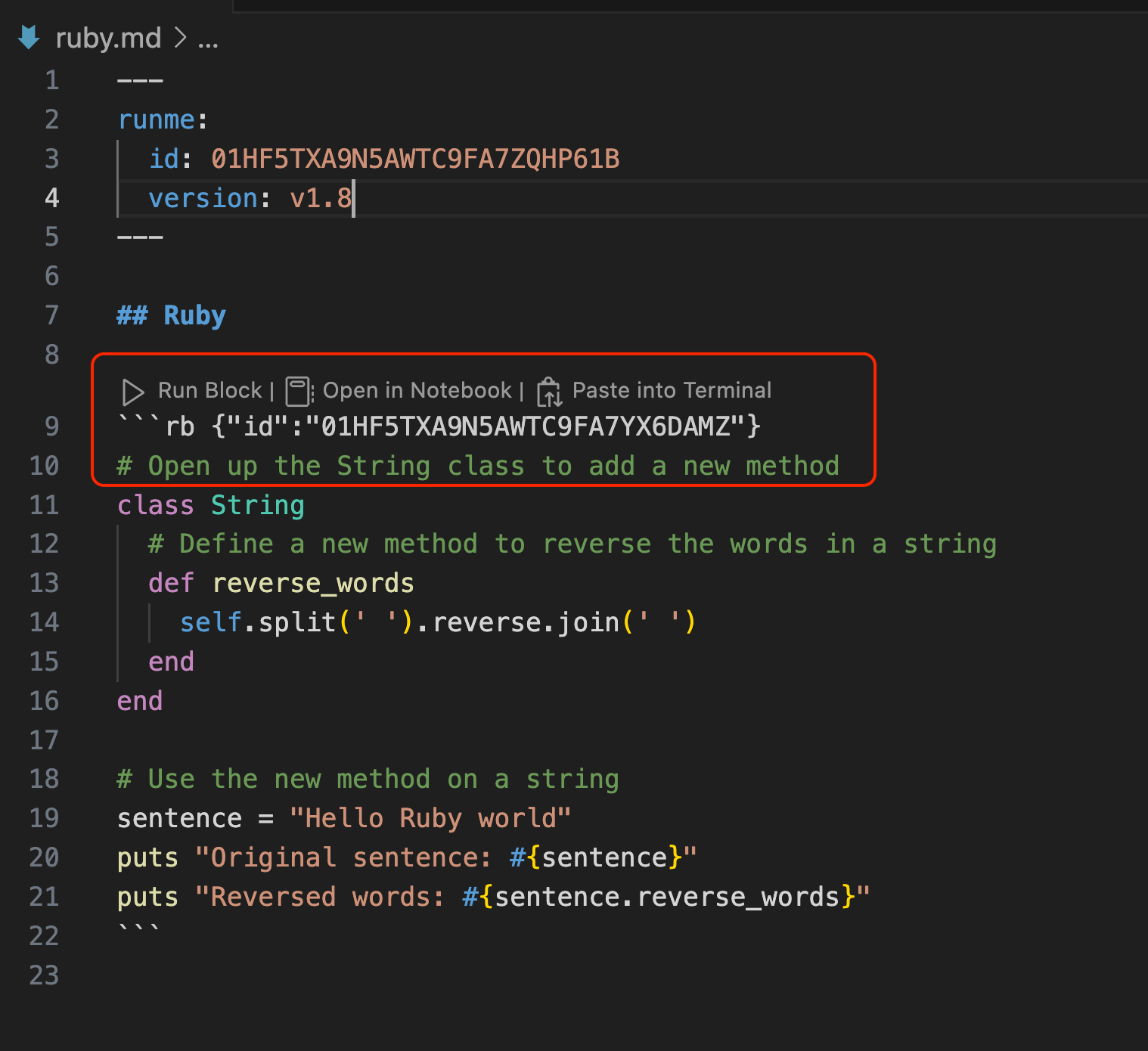Click line number 22 in the gutter
This screenshot has height=1051, width=1148.
pyautogui.click(x=45, y=936)
